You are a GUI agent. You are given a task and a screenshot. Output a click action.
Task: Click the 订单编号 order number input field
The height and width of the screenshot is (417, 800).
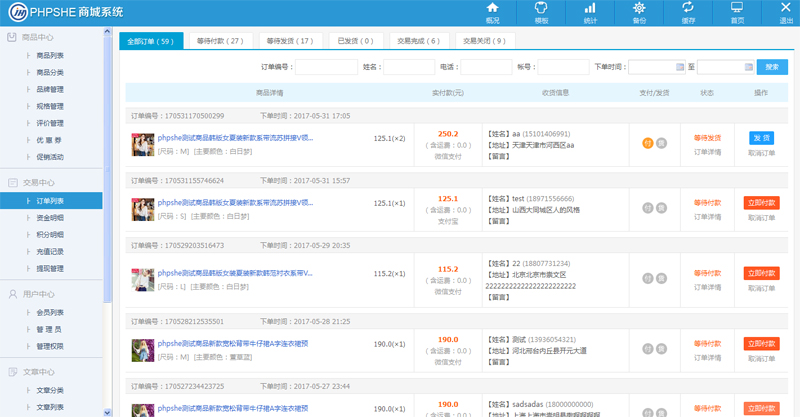[325, 67]
